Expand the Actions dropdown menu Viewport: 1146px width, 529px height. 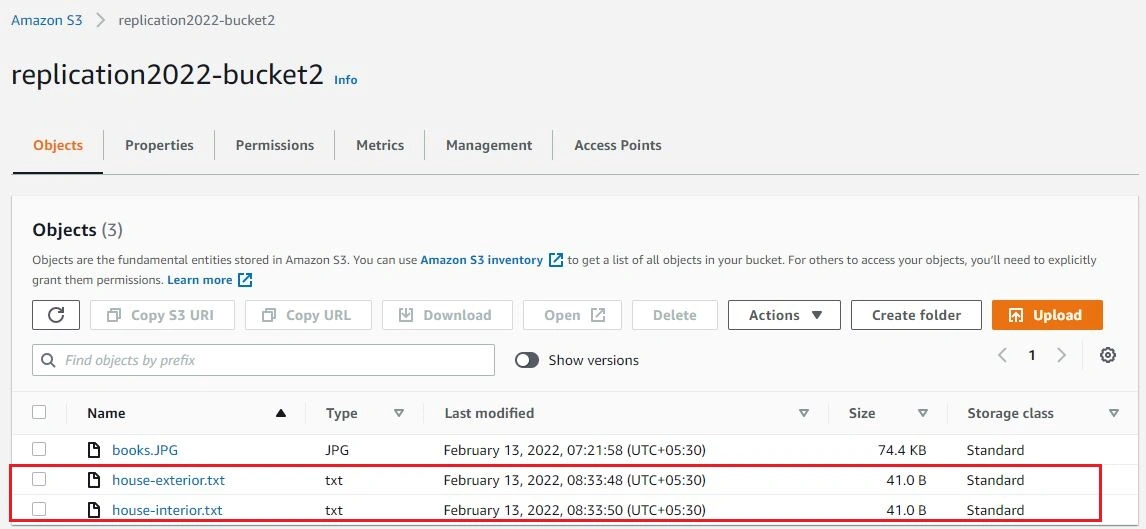(784, 315)
